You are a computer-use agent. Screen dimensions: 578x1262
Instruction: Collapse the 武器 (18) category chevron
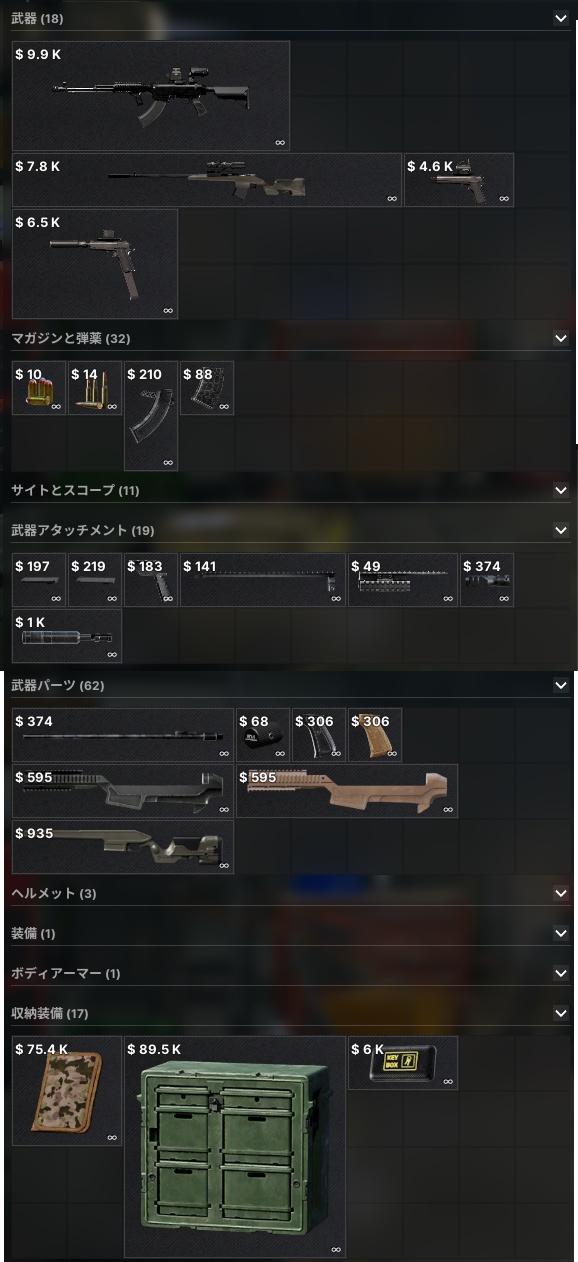[560, 18]
